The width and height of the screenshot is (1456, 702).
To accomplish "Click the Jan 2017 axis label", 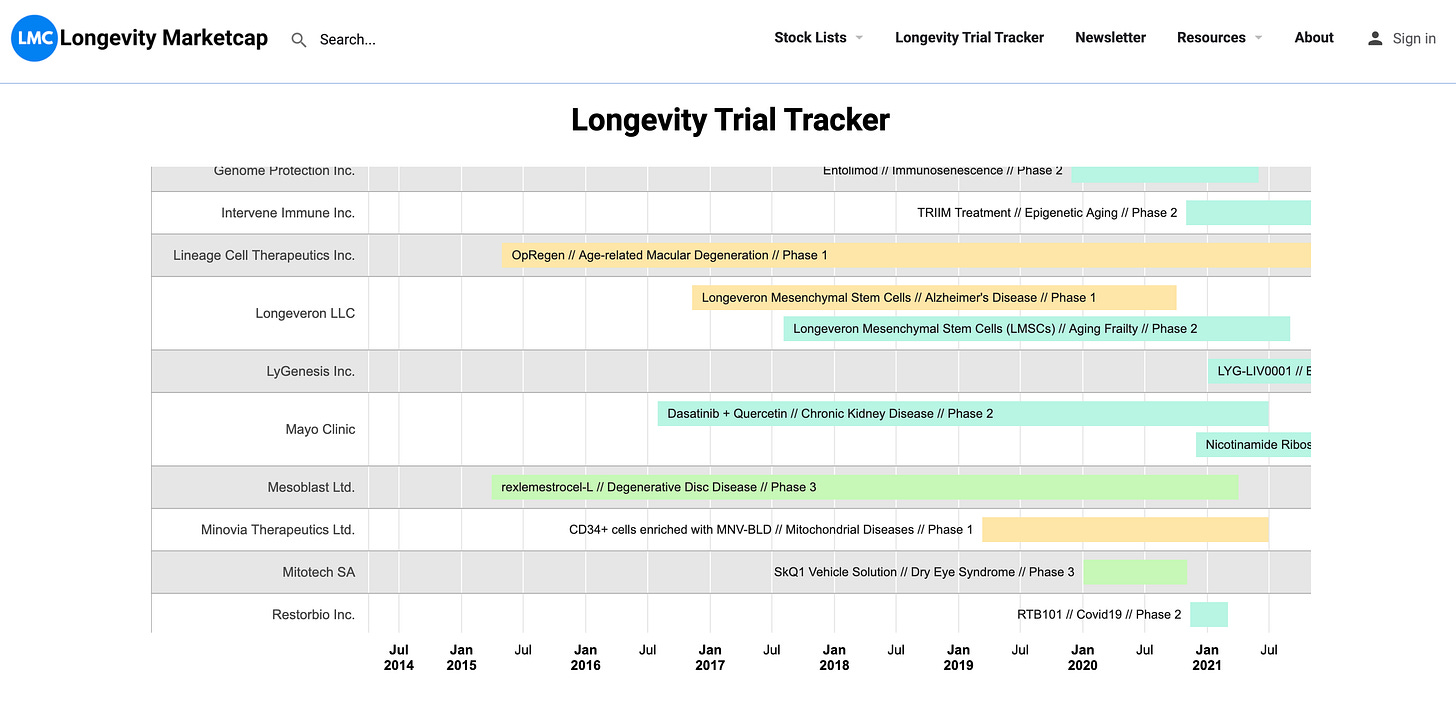I will click(x=710, y=657).
